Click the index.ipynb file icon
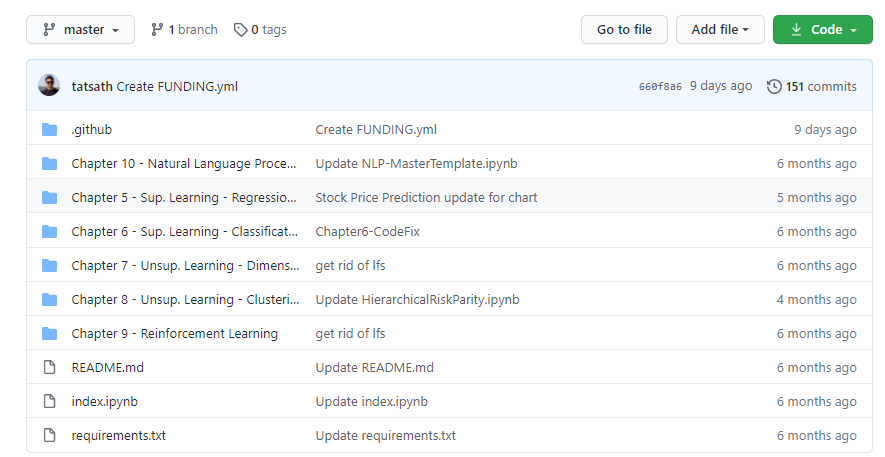This screenshot has width=885, height=457. pos(50,402)
